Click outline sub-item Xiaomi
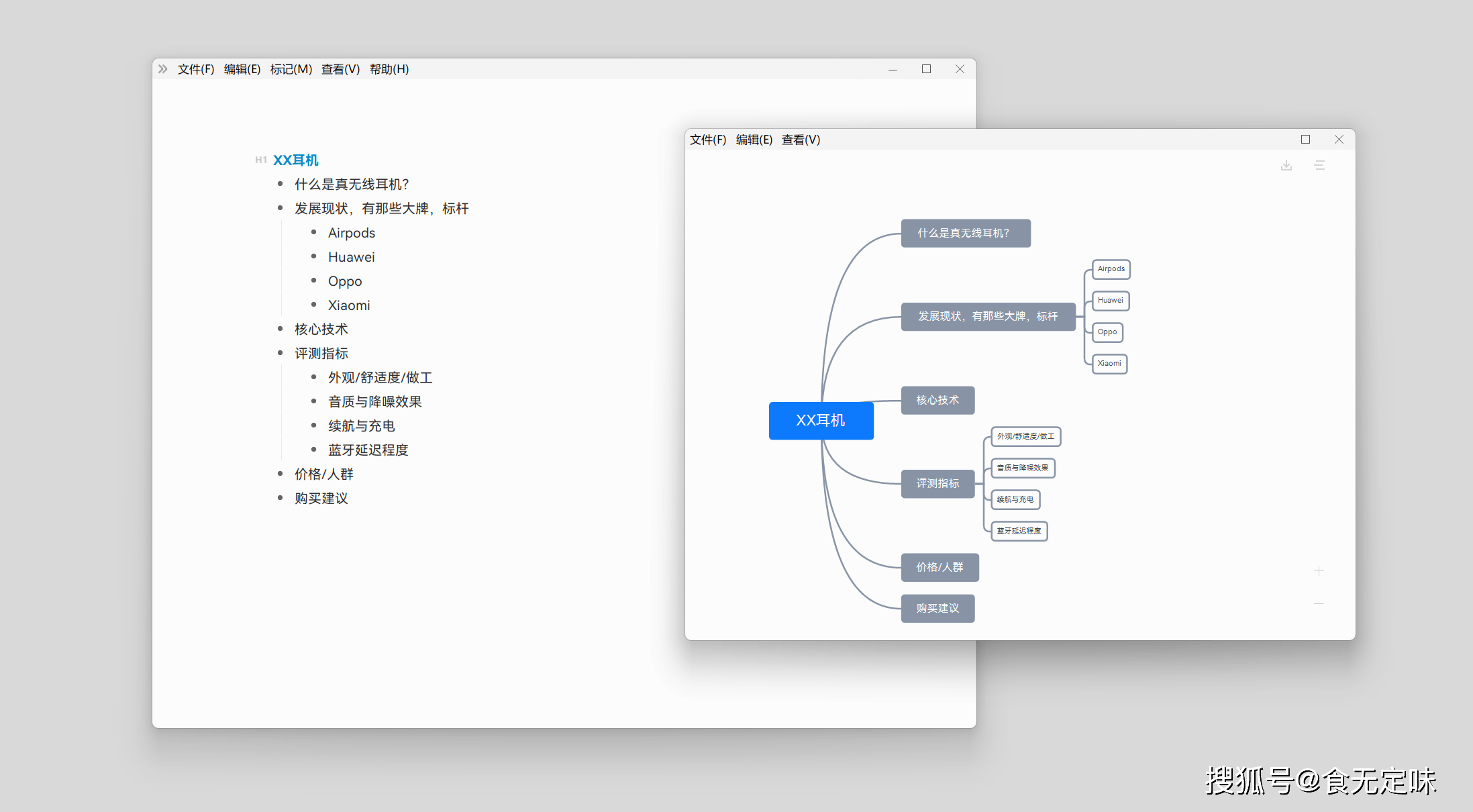This screenshot has height=812, width=1473. 349,305
